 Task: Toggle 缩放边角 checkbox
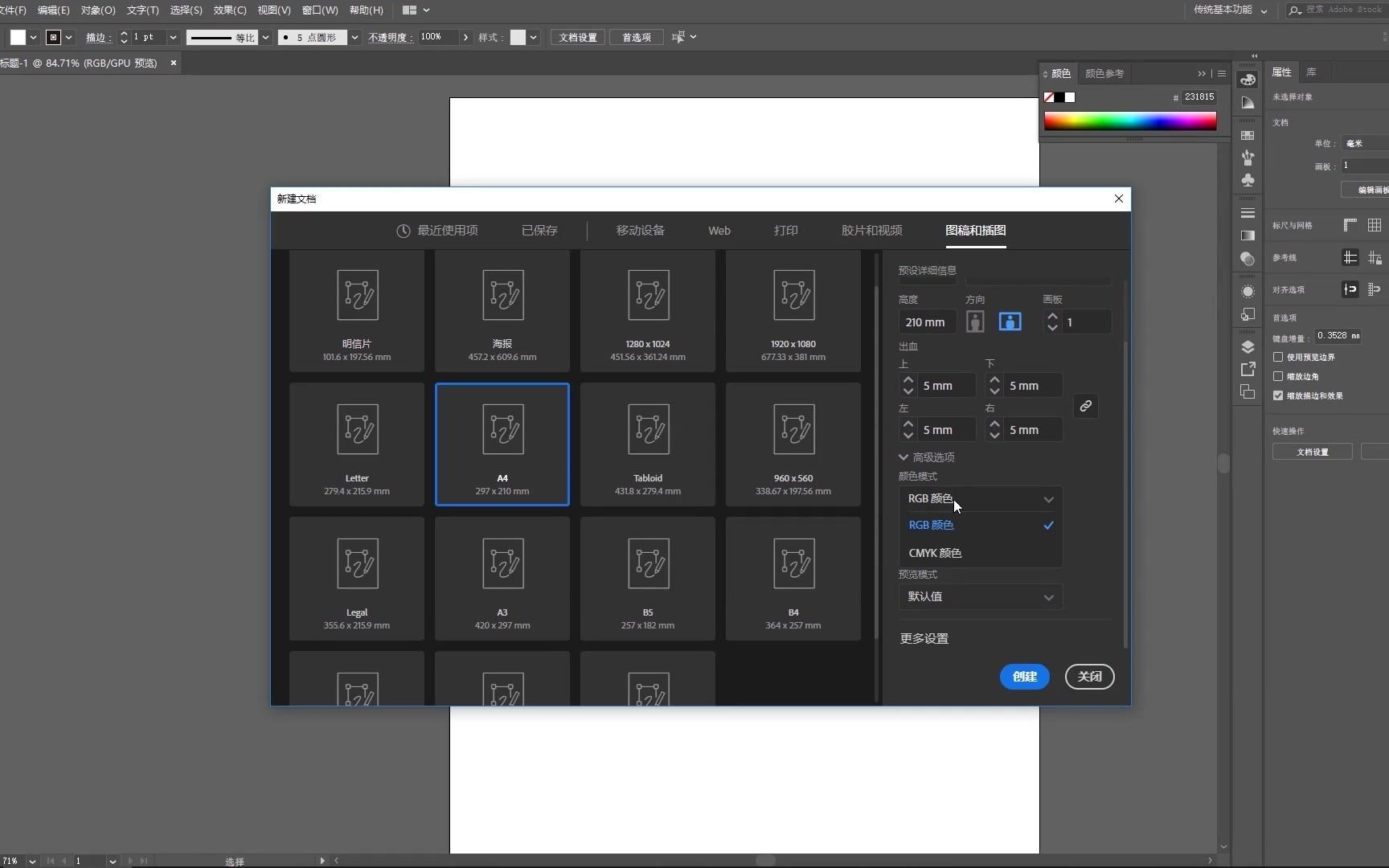[x=1278, y=376]
